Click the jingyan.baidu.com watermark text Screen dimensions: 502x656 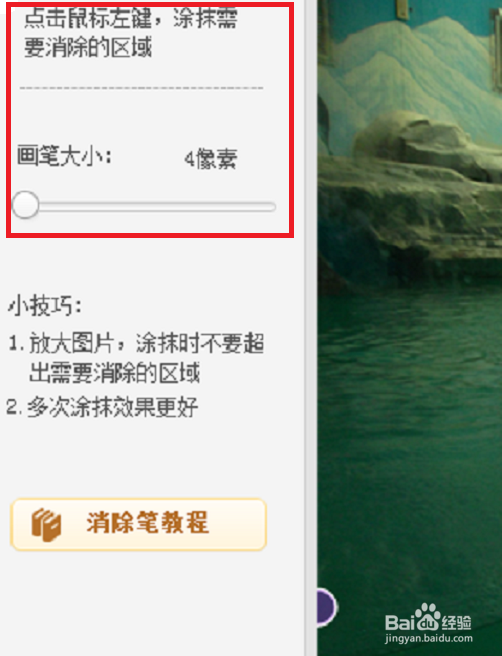pos(428,638)
